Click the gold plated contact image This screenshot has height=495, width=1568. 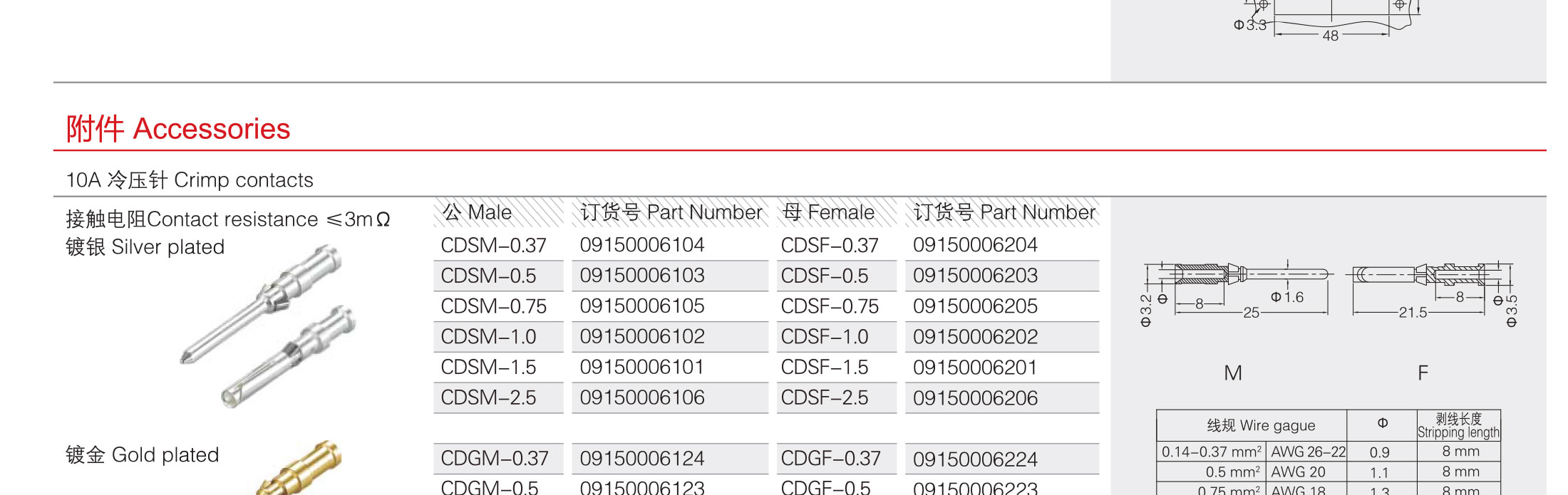coord(303,470)
